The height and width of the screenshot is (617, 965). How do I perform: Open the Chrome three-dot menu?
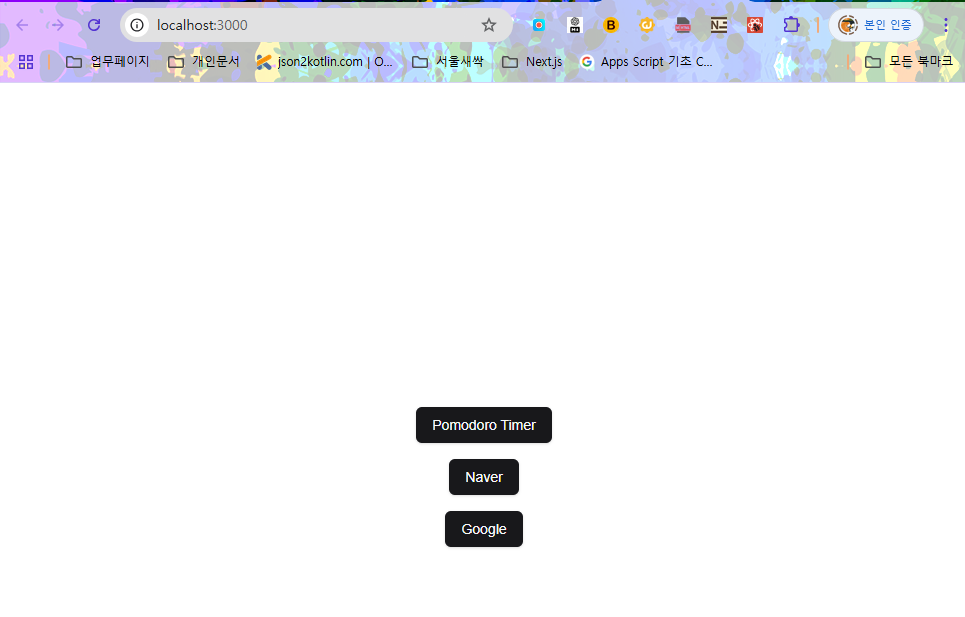tap(946, 25)
